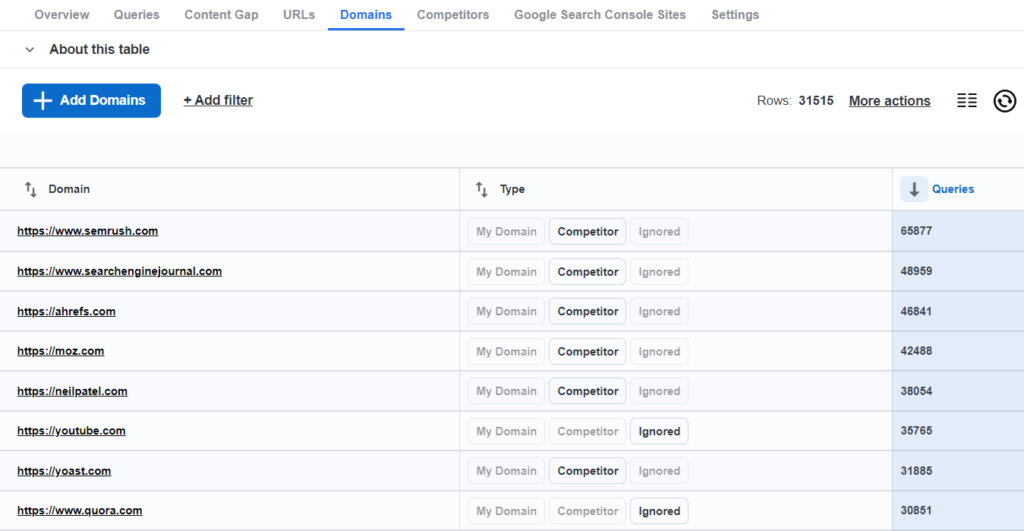Select the Domains tab
The width and height of the screenshot is (1024, 531).
click(x=366, y=14)
